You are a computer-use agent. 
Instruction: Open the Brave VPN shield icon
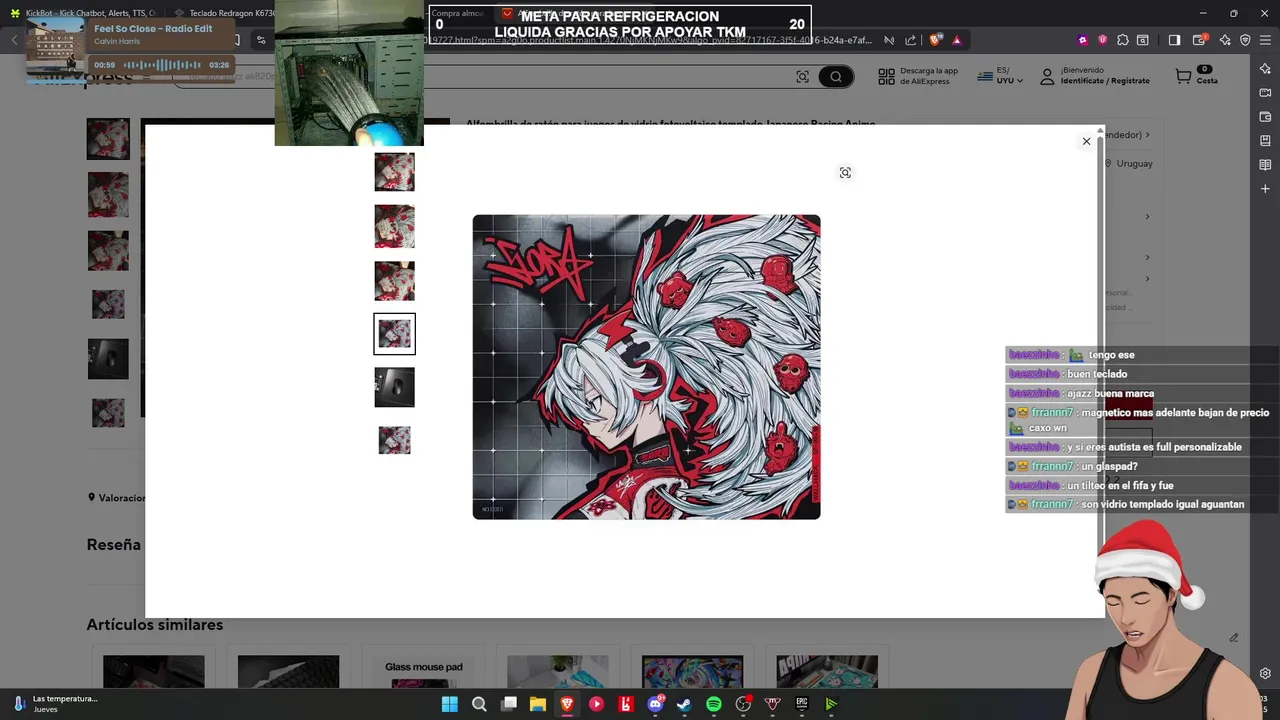coord(1245,40)
